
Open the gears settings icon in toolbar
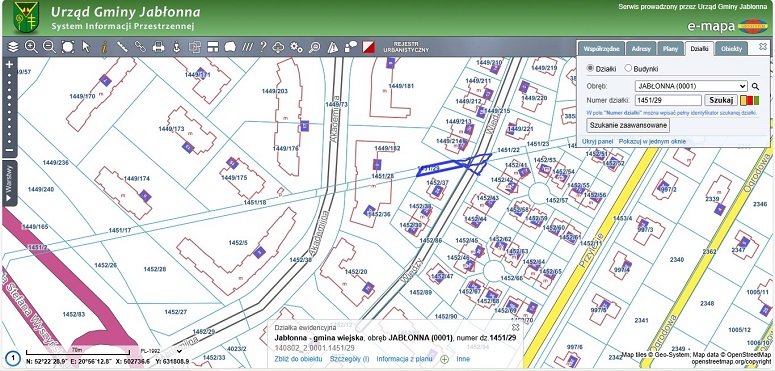point(297,47)
